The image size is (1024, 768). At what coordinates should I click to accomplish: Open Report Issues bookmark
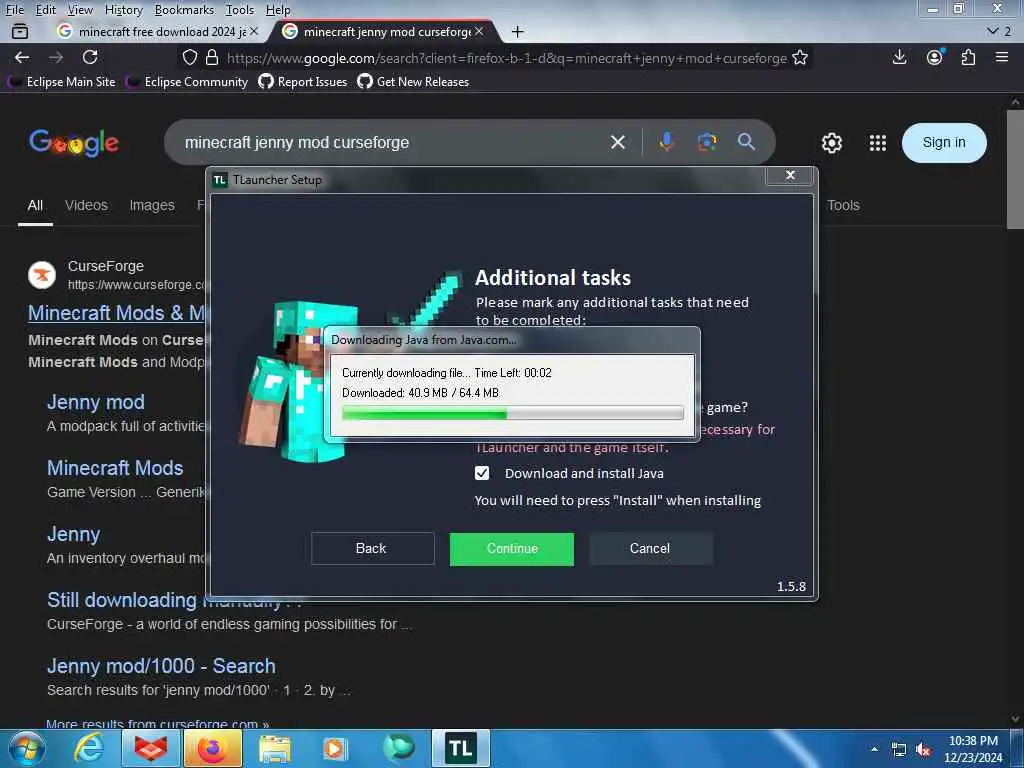(303, 82)
